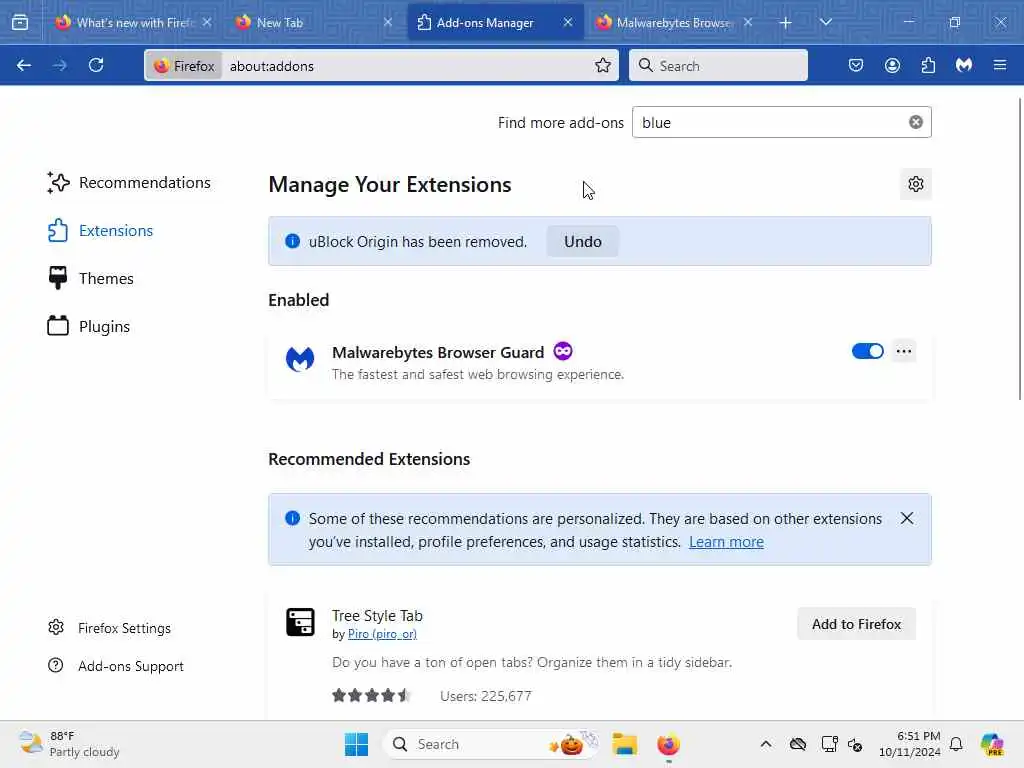Open the Themes sidebar category
Screen dimensions: 1024x768
pos(90,278)
